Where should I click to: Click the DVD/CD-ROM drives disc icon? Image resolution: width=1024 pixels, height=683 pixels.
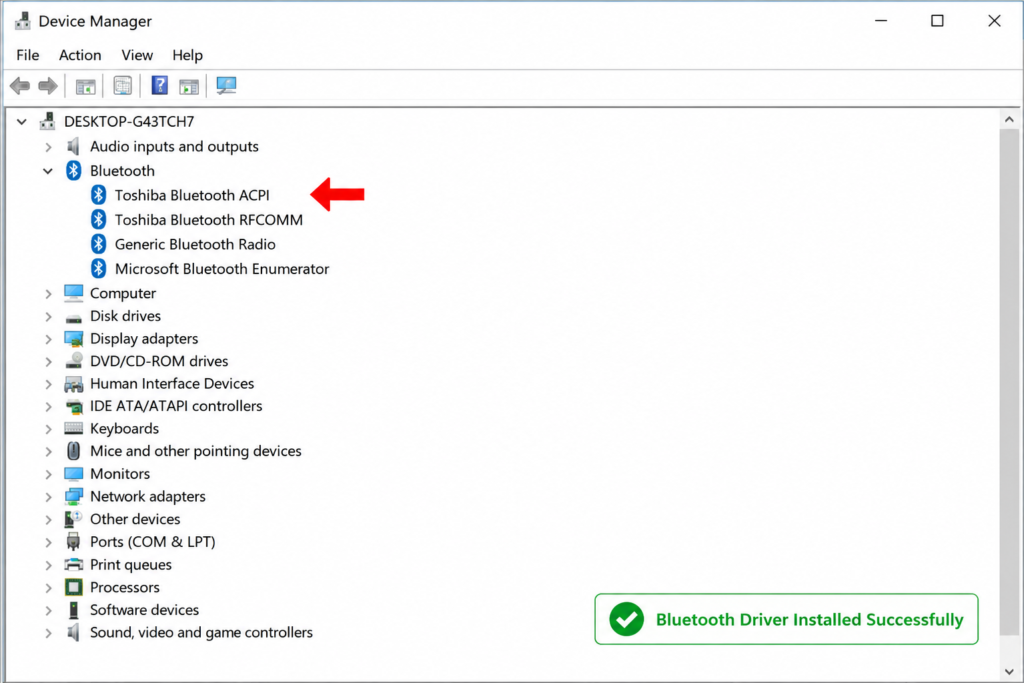tap(74, 360)
